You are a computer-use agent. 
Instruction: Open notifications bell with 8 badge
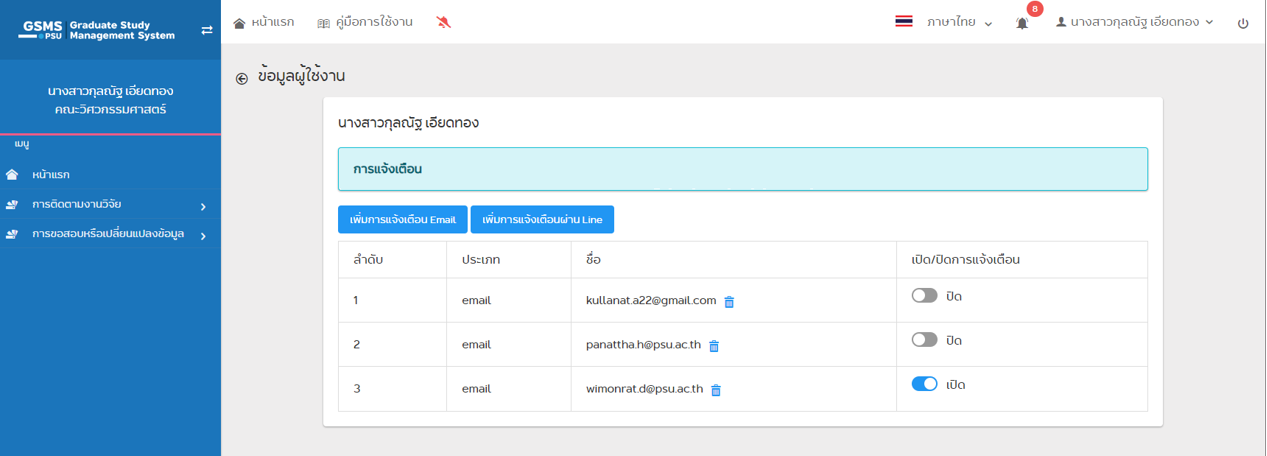(x=1022, y=22)
